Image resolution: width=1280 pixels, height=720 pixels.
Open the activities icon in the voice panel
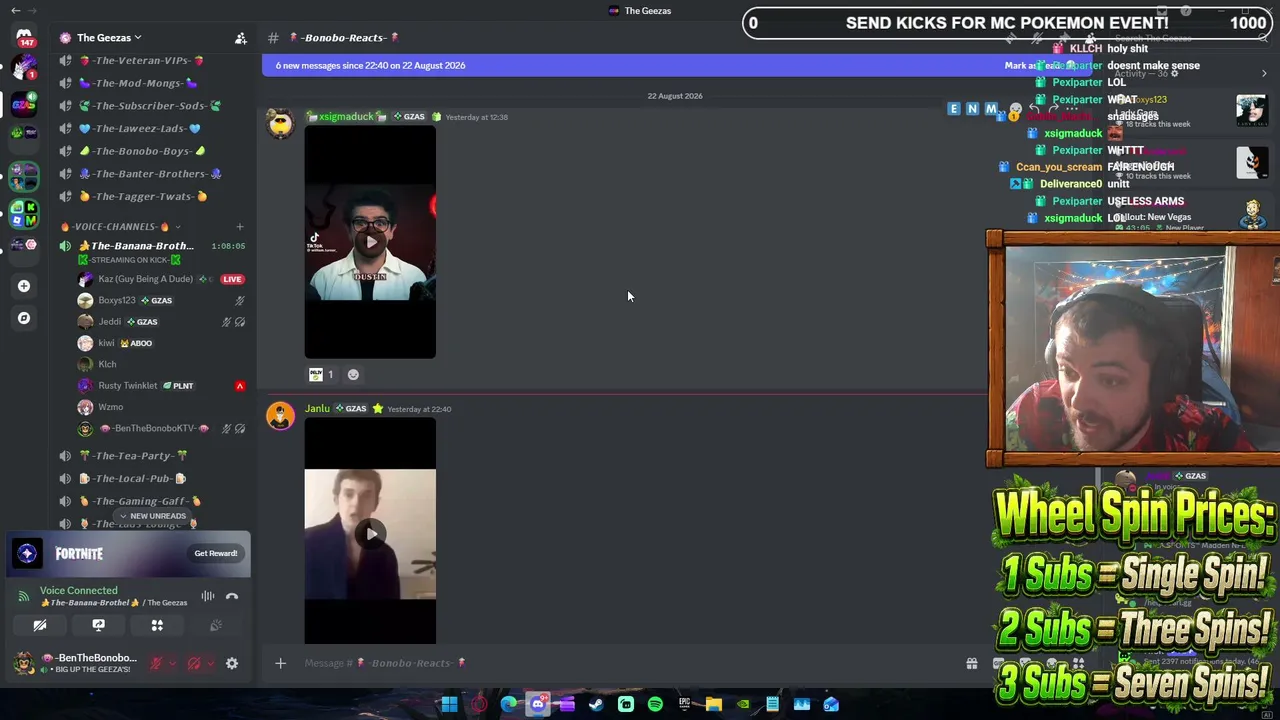pyautogui.click(x=157, y=625)
